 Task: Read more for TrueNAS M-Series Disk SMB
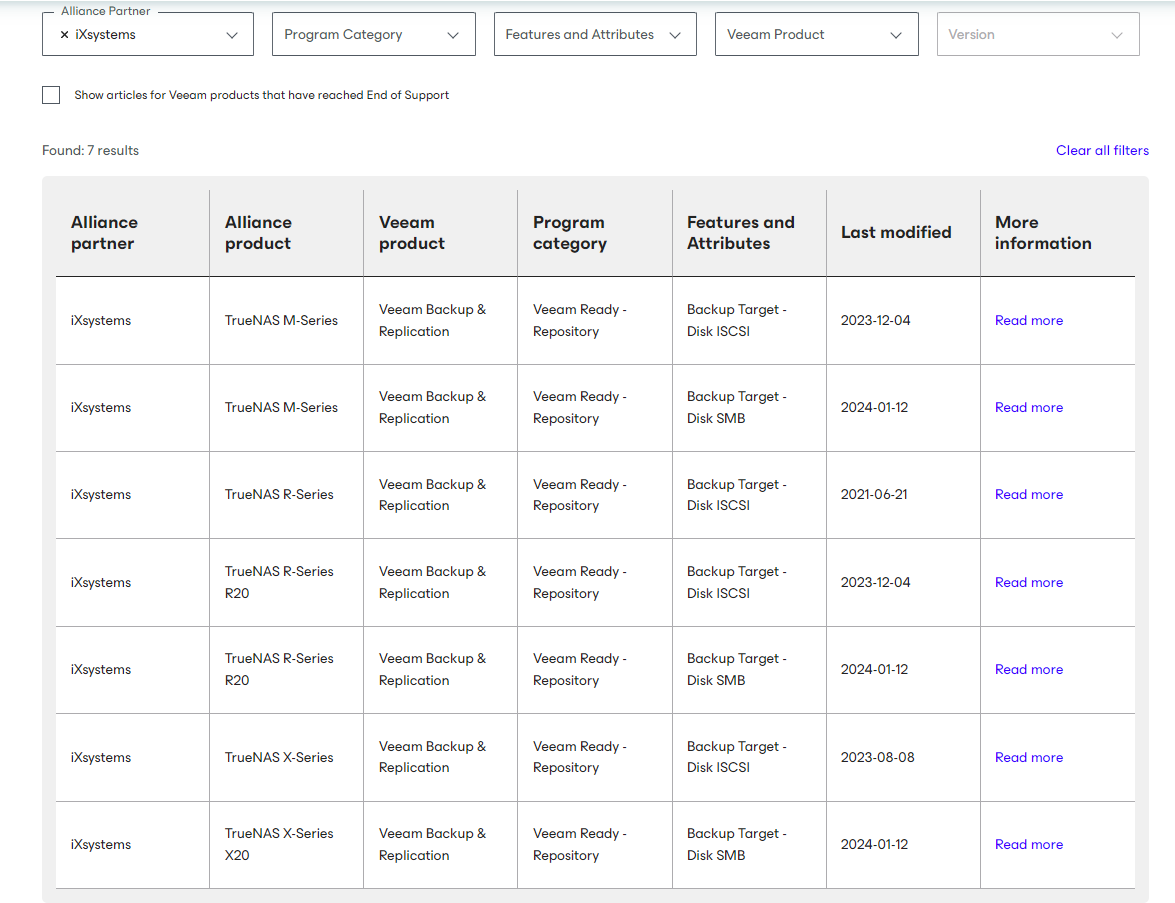point(1028,407)
